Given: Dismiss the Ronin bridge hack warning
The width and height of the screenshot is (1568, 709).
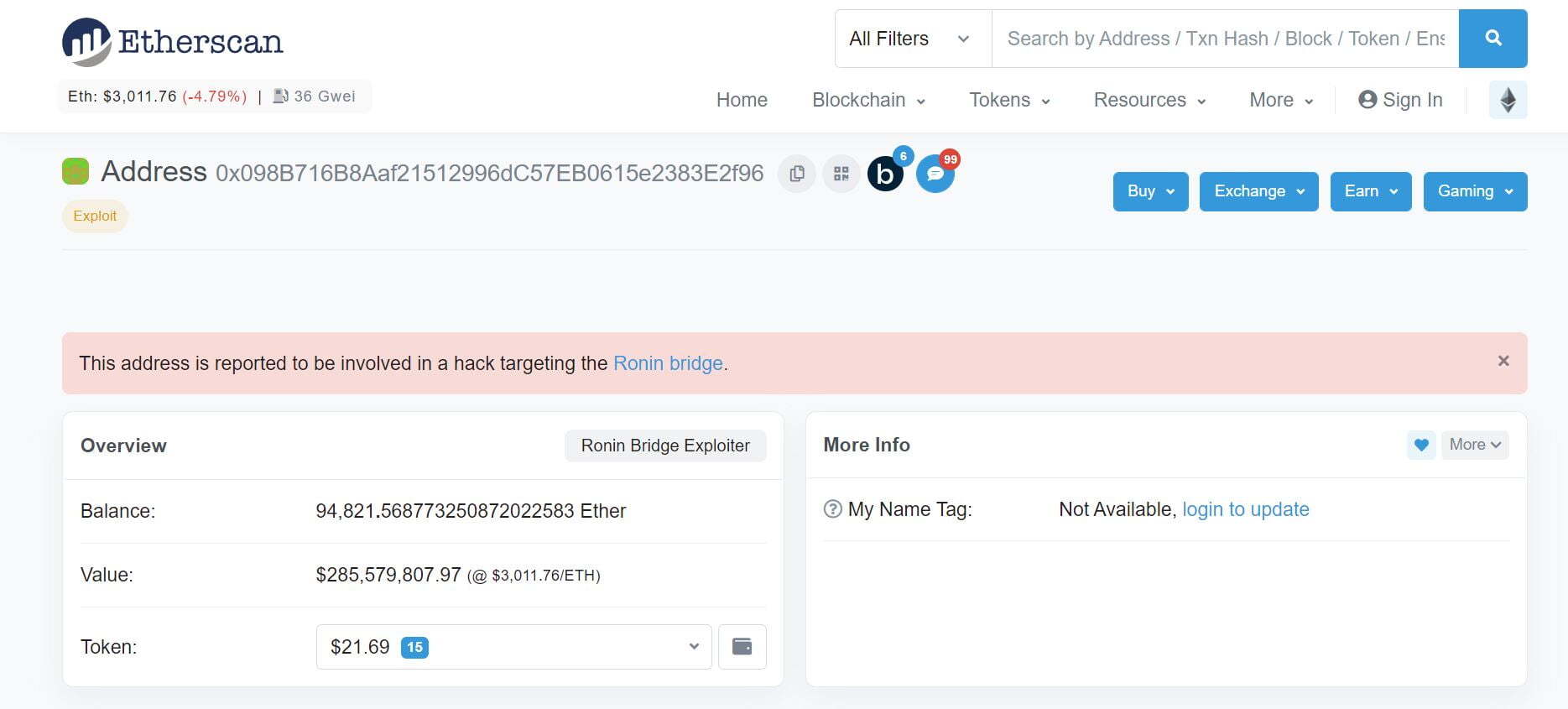Looking at the screenshot, I should coord(1503,361).
